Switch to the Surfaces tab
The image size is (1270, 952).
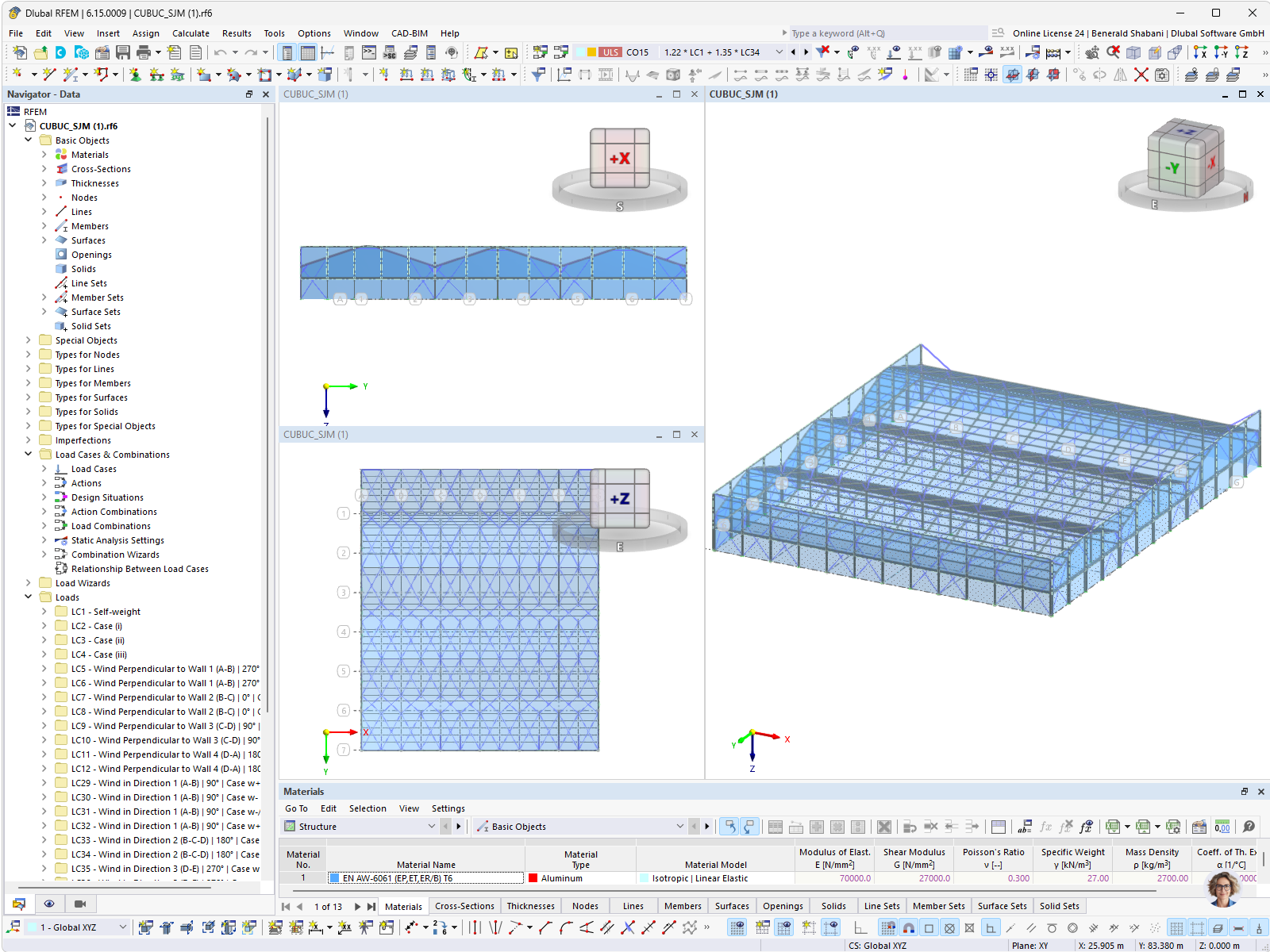[x=732, y=906]
